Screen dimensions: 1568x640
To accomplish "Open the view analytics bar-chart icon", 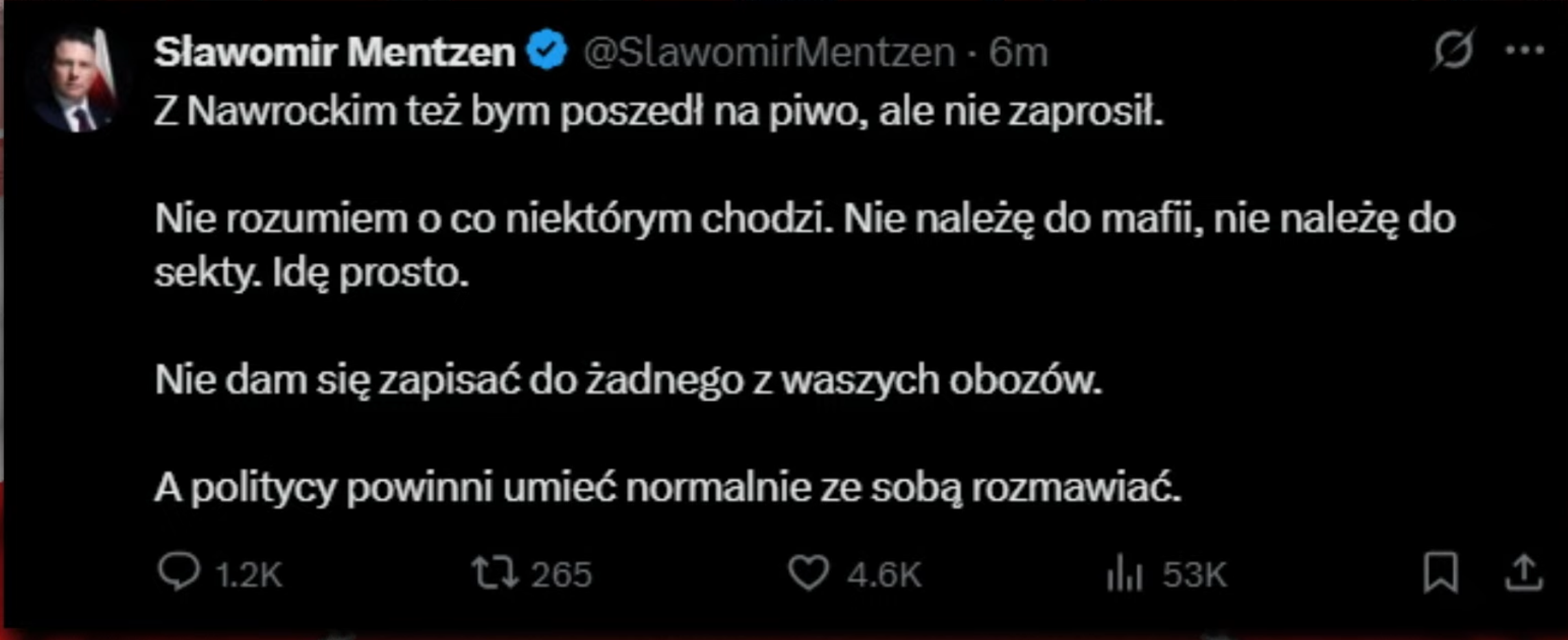I will (x=1124, y=573).
